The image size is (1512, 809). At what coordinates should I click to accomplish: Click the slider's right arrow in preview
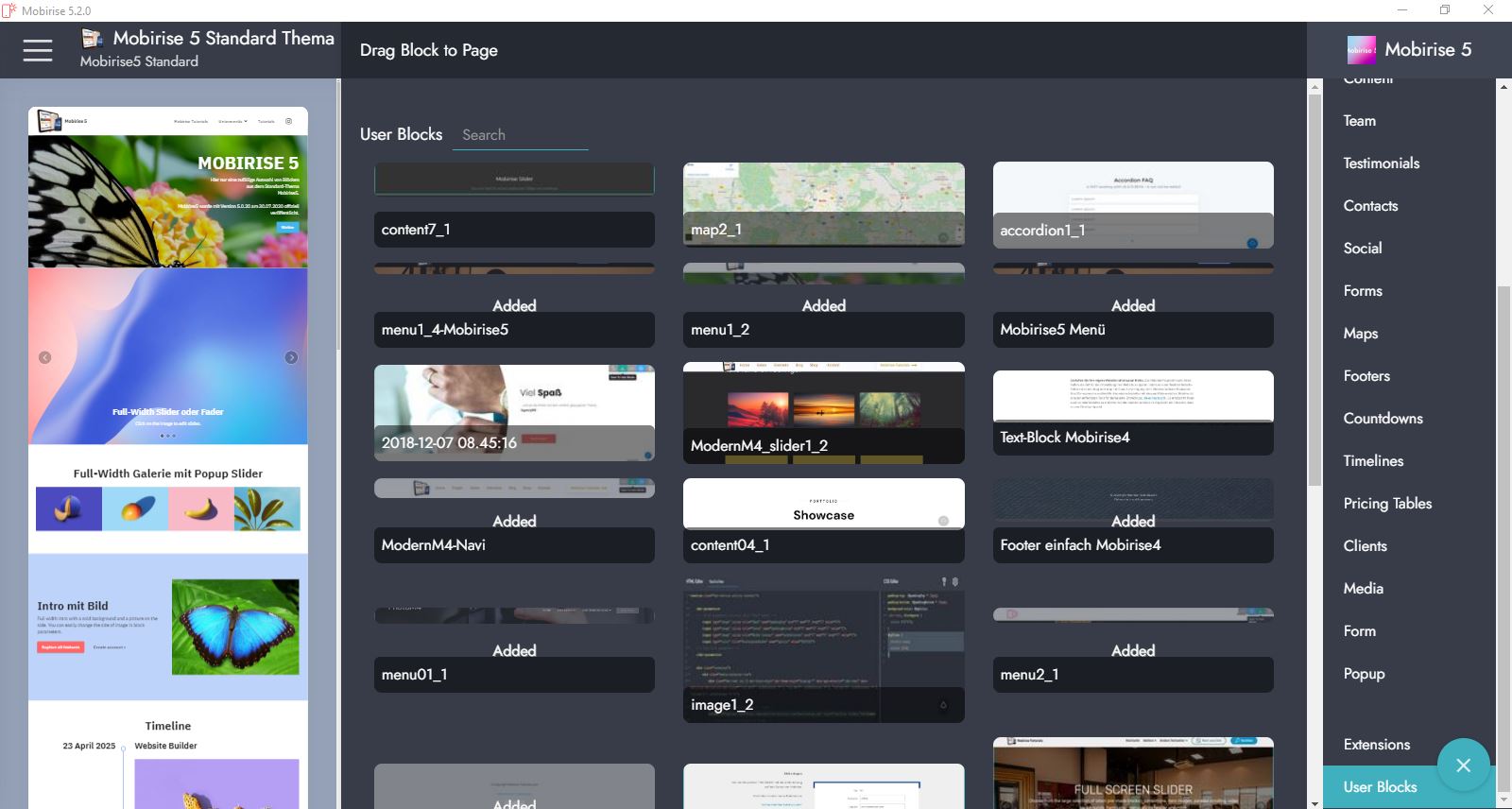pyautogui.click(x=291, y=357)
